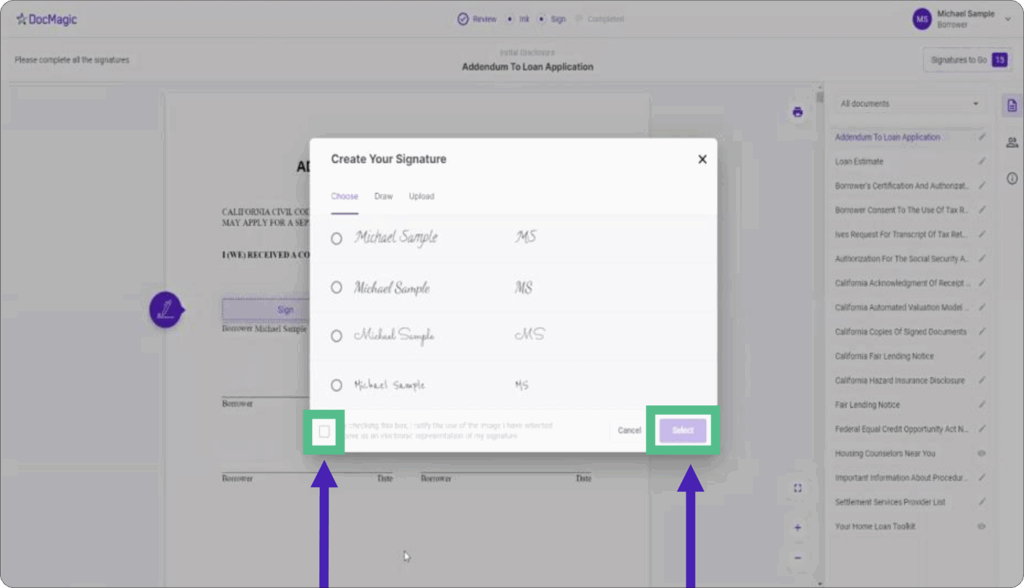Expand the All documents dropdown
1024x588 pixels.
pyautogui.click(x=909, y=104)
